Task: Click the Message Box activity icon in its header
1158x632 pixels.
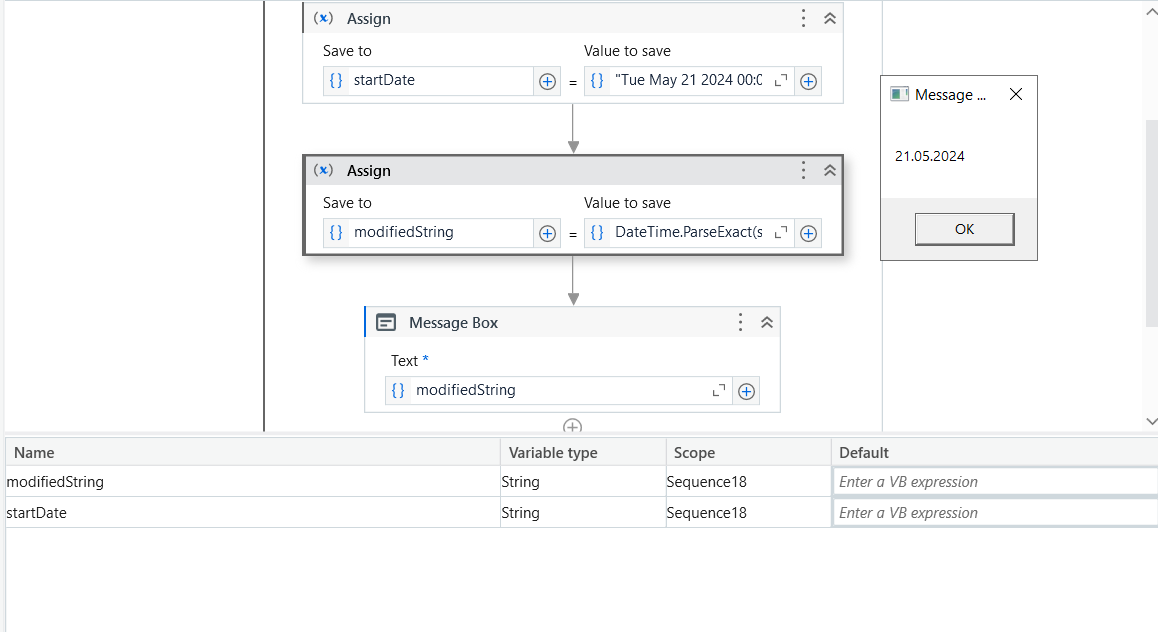Action: (387, 322)
